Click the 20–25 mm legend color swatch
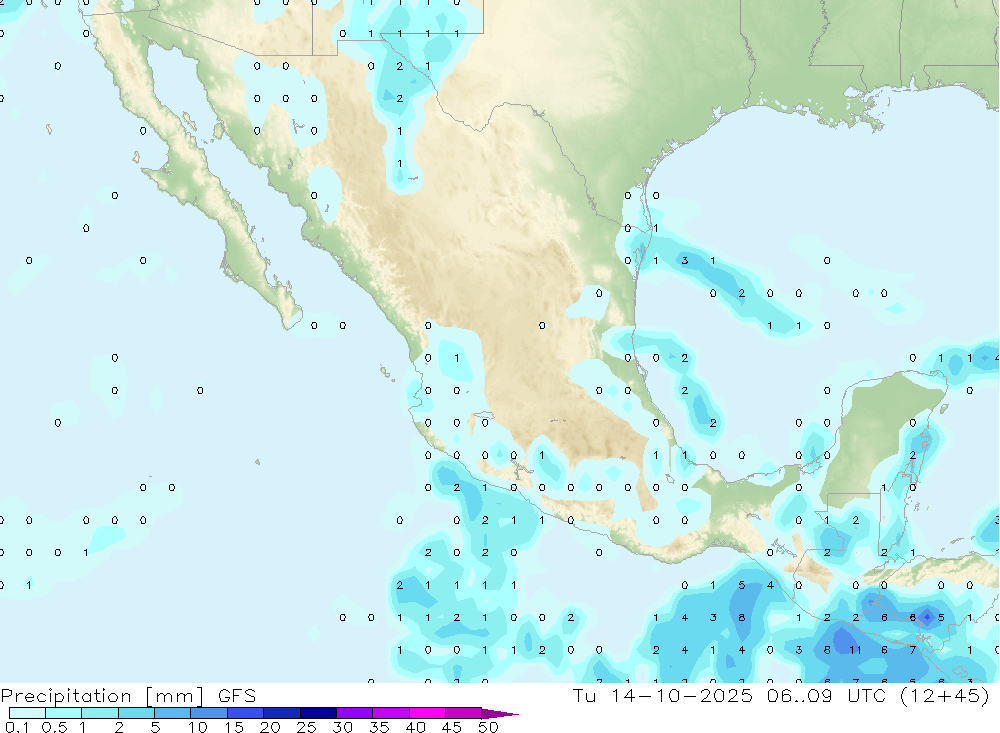 (x=282, y=713)
